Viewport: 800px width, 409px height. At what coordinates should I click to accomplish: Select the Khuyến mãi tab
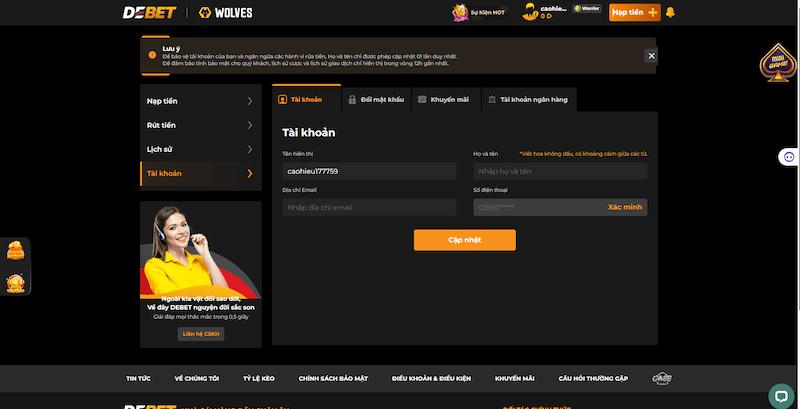pyautogui.click(x=443, y=100)
